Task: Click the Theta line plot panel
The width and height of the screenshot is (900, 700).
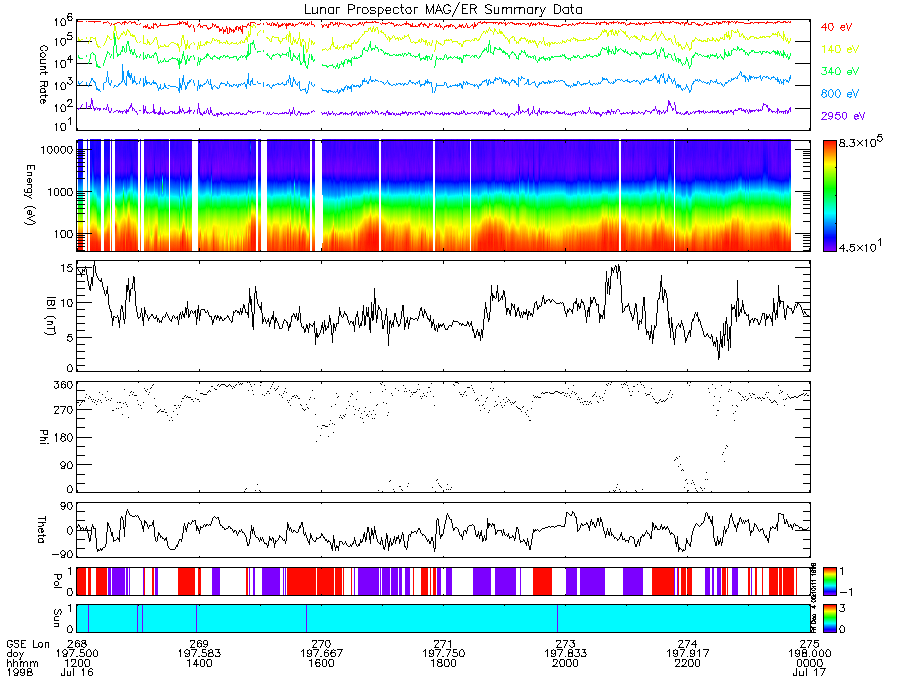Action: 443,530
